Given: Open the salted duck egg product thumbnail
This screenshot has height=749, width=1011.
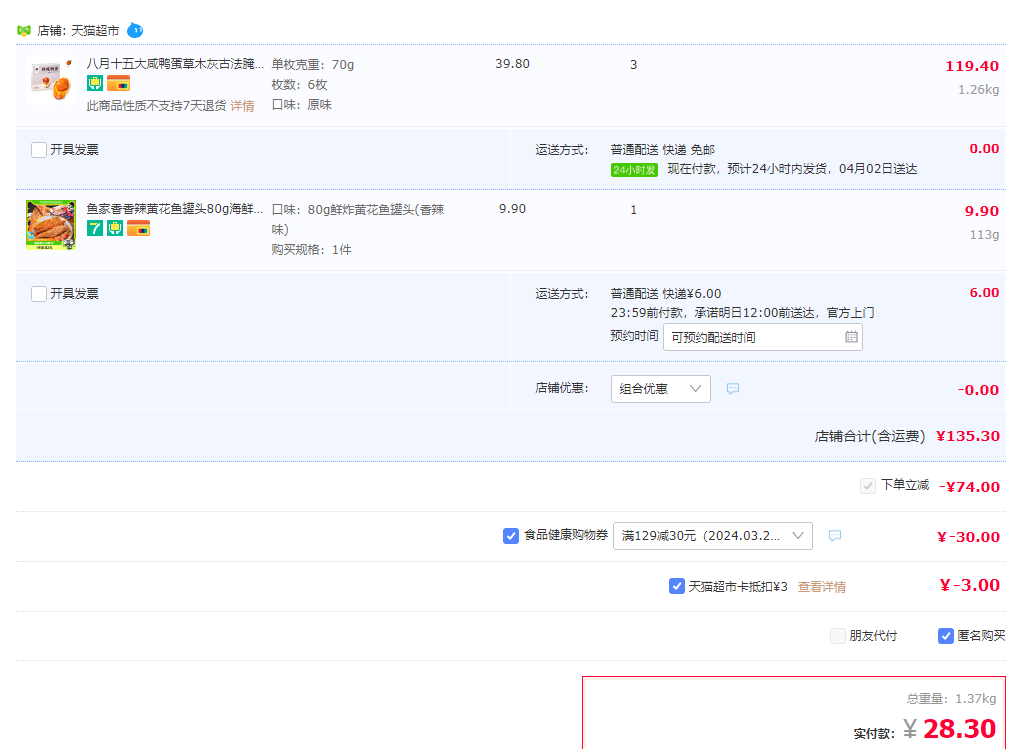Looking at the screenshot, I should point(51,81).
